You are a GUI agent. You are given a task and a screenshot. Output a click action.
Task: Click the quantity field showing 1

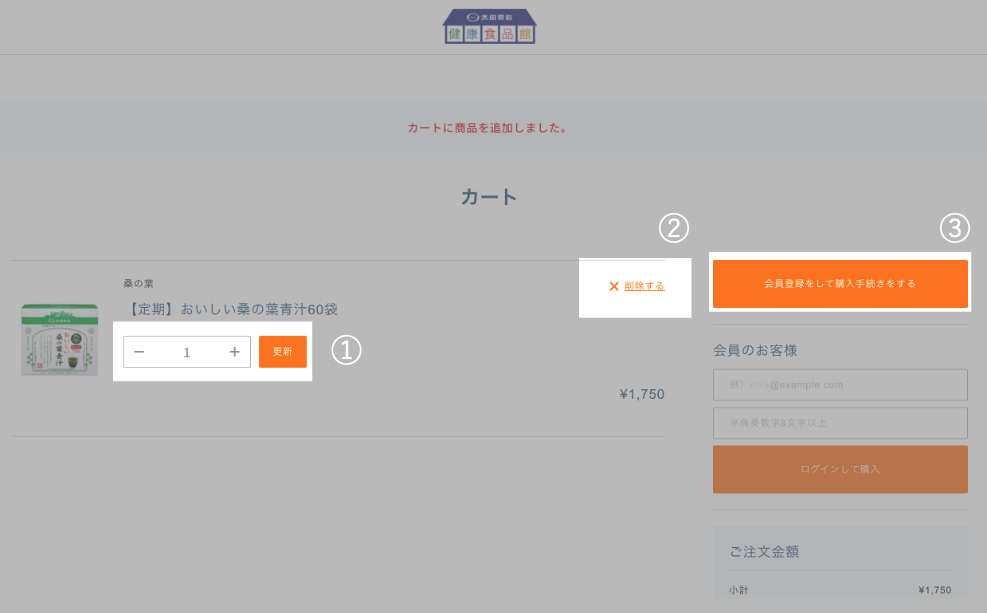[187, 352]
